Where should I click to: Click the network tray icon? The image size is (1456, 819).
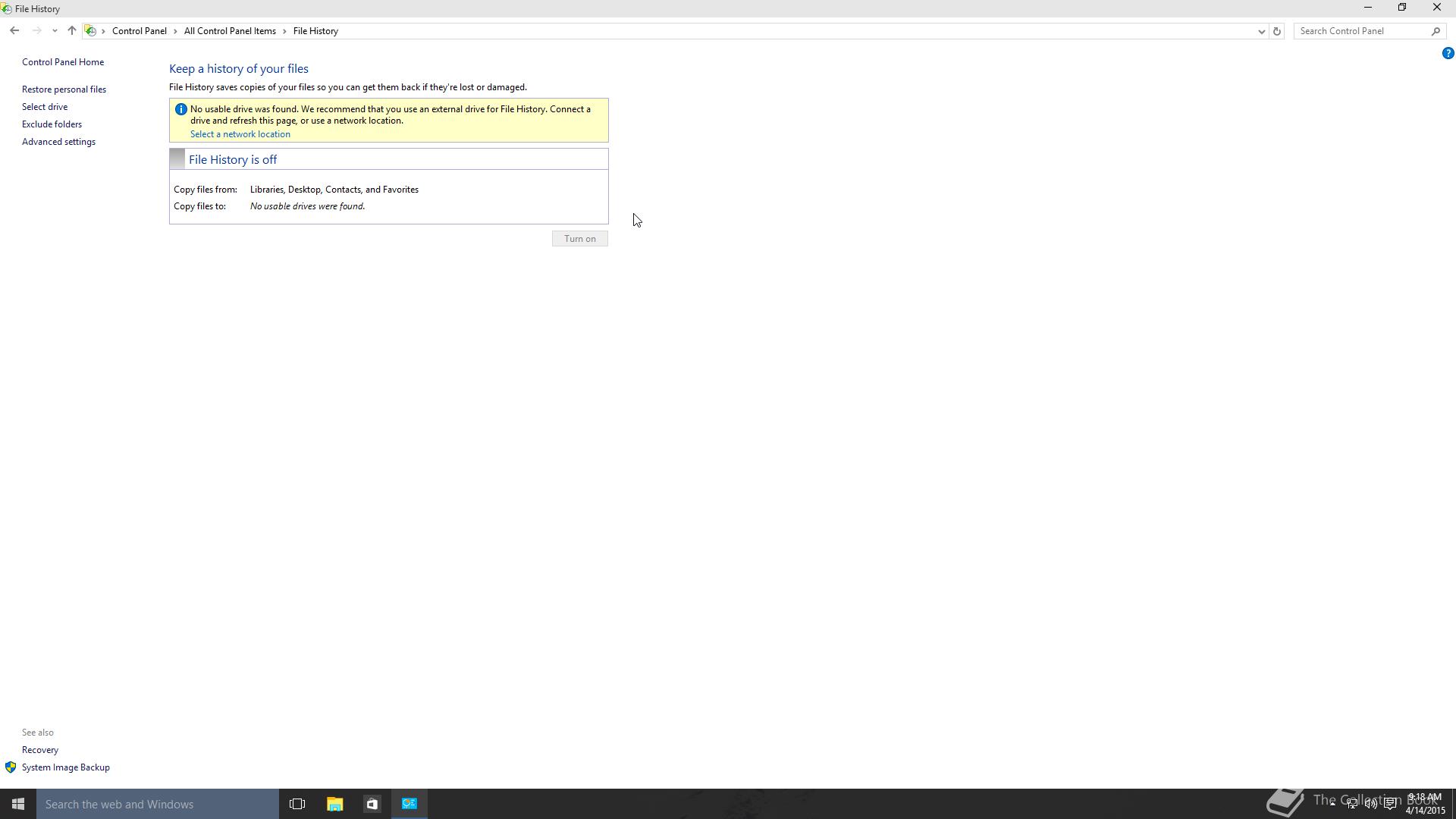[1352, 804]
